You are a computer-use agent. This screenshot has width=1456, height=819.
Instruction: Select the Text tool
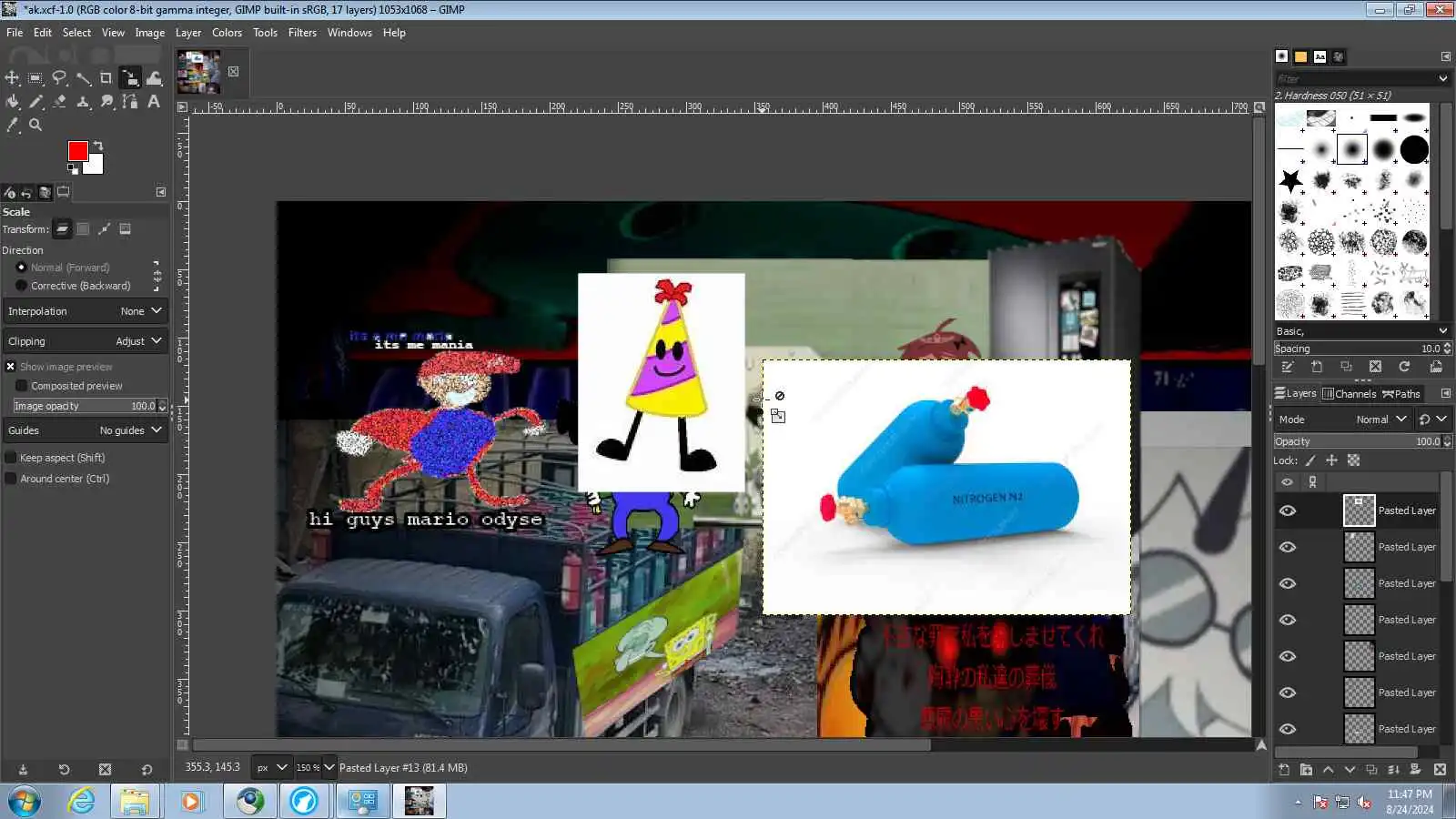(154, 102)
